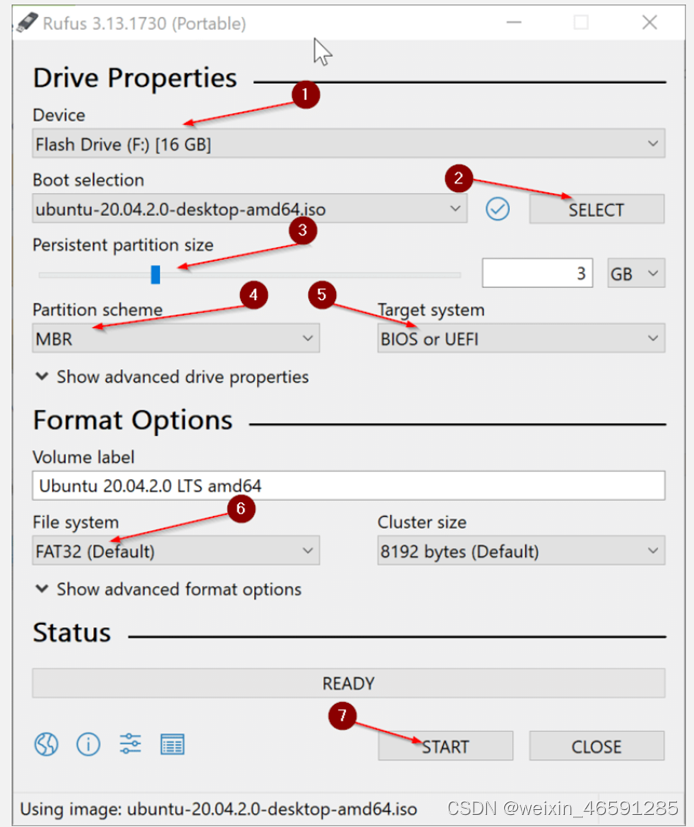The width and height of the screenshot is (694, 827).
Task: Open the language globe icon
Action: tap(46, 745)
